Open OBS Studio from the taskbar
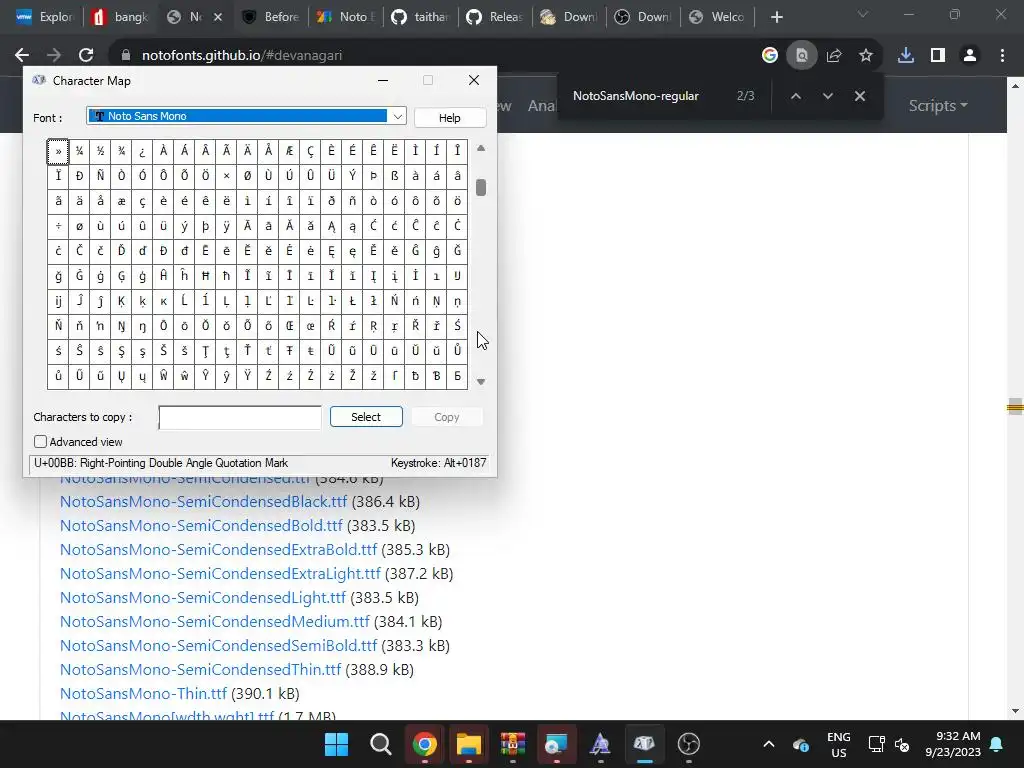1024x768 pixels. tap(688, 744)
